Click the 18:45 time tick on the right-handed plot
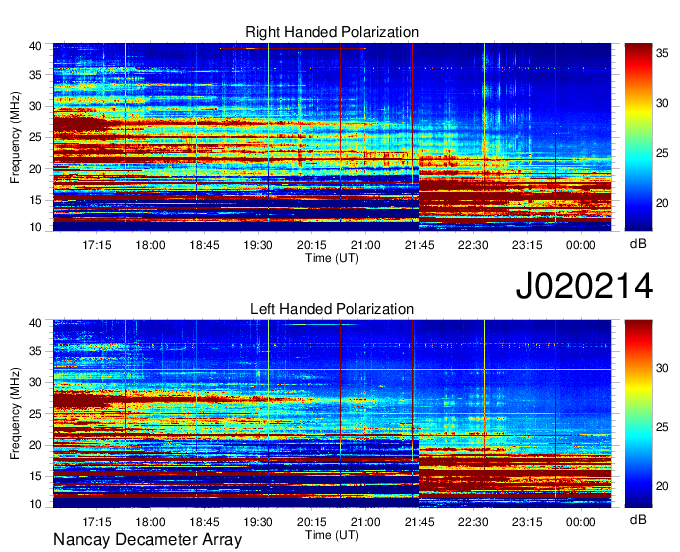 [204, 245]
